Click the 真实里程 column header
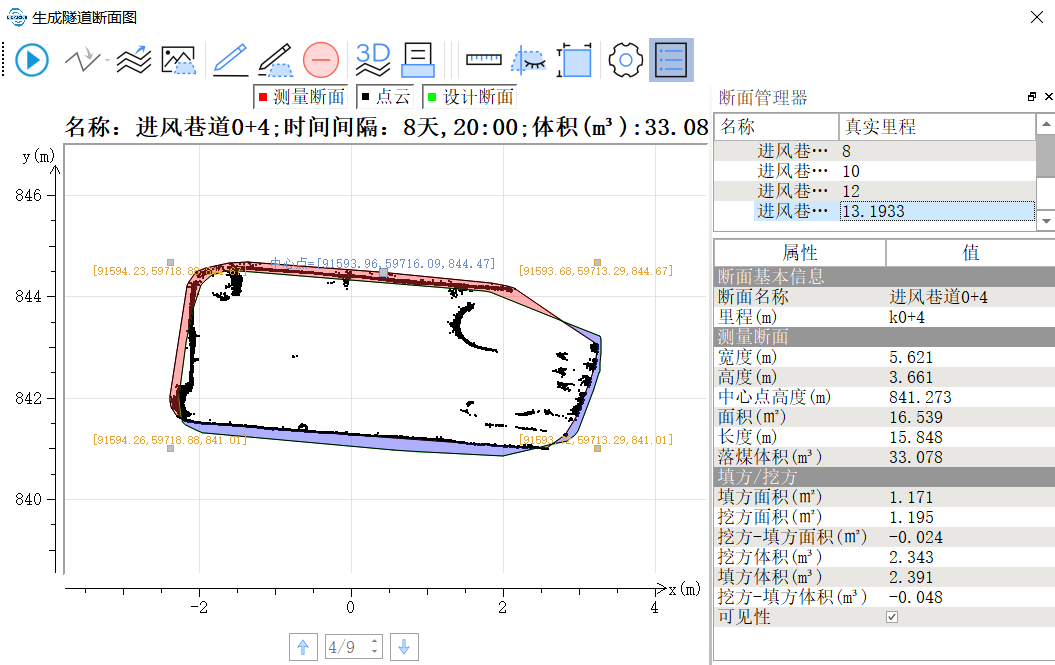Image resolution: width=1055 pixels, height=665 pixels. [x=937, y=127]
